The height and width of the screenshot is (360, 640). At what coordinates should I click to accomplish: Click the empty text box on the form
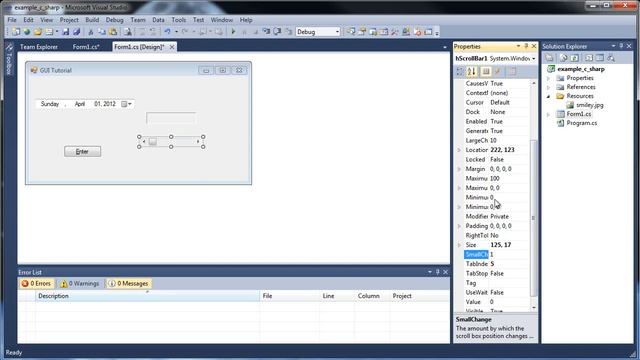[171, 118]
